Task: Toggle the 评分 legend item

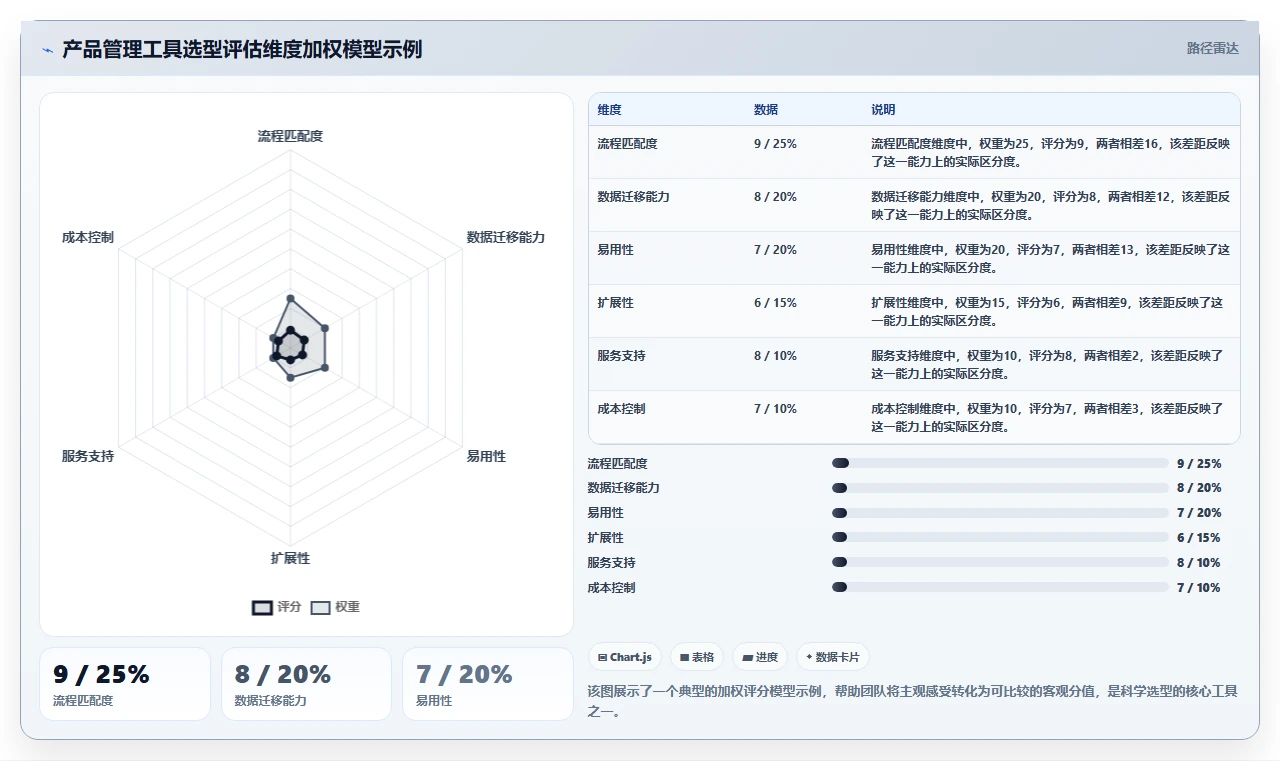Action: (x=277, y=607)
